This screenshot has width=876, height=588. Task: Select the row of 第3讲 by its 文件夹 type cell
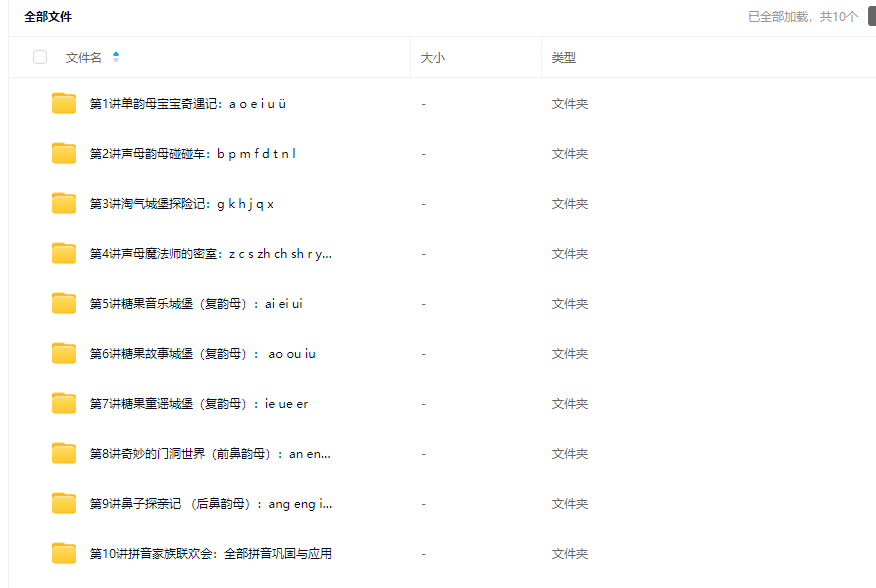pyautogui.click(x=570, y=204)
